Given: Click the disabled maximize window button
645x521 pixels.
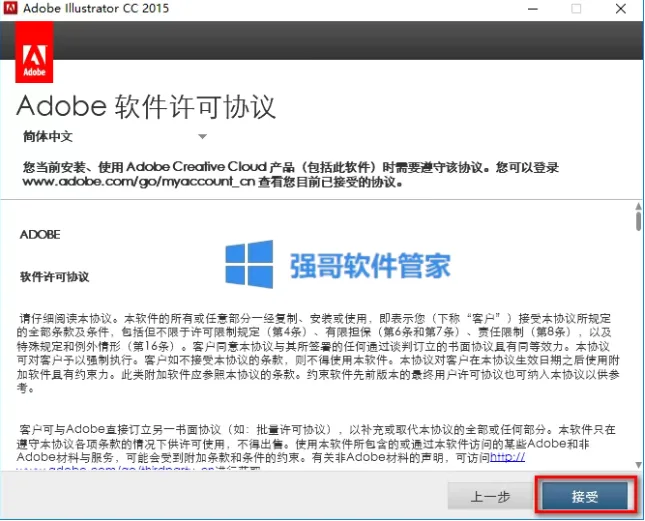Looking at the screenshot, I should pos(576,9).
